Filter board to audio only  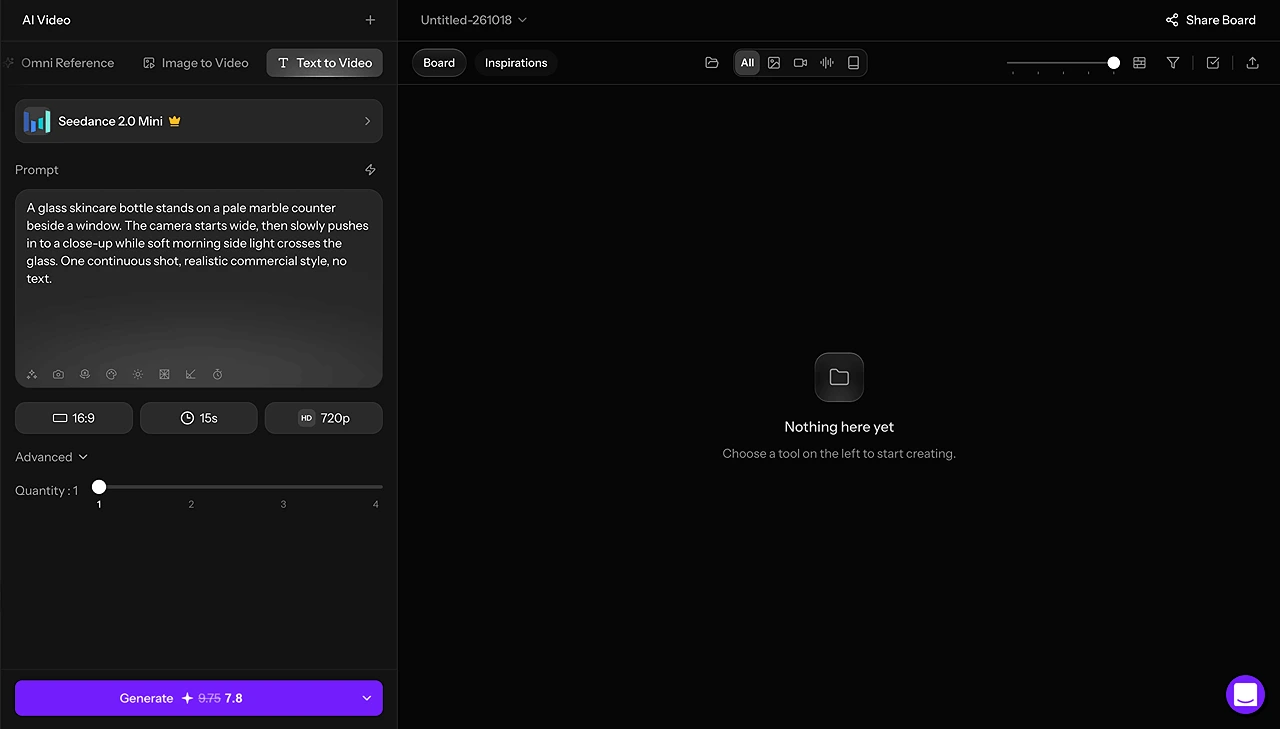click(827, 63)
